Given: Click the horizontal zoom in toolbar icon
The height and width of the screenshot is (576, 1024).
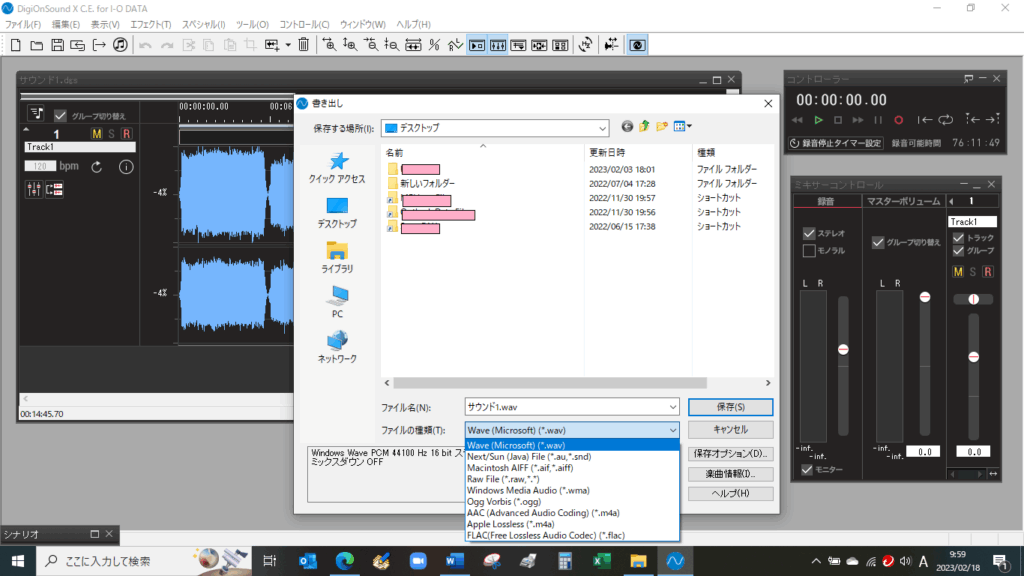Looking at the screenshot, I should (x=329, y=45).
